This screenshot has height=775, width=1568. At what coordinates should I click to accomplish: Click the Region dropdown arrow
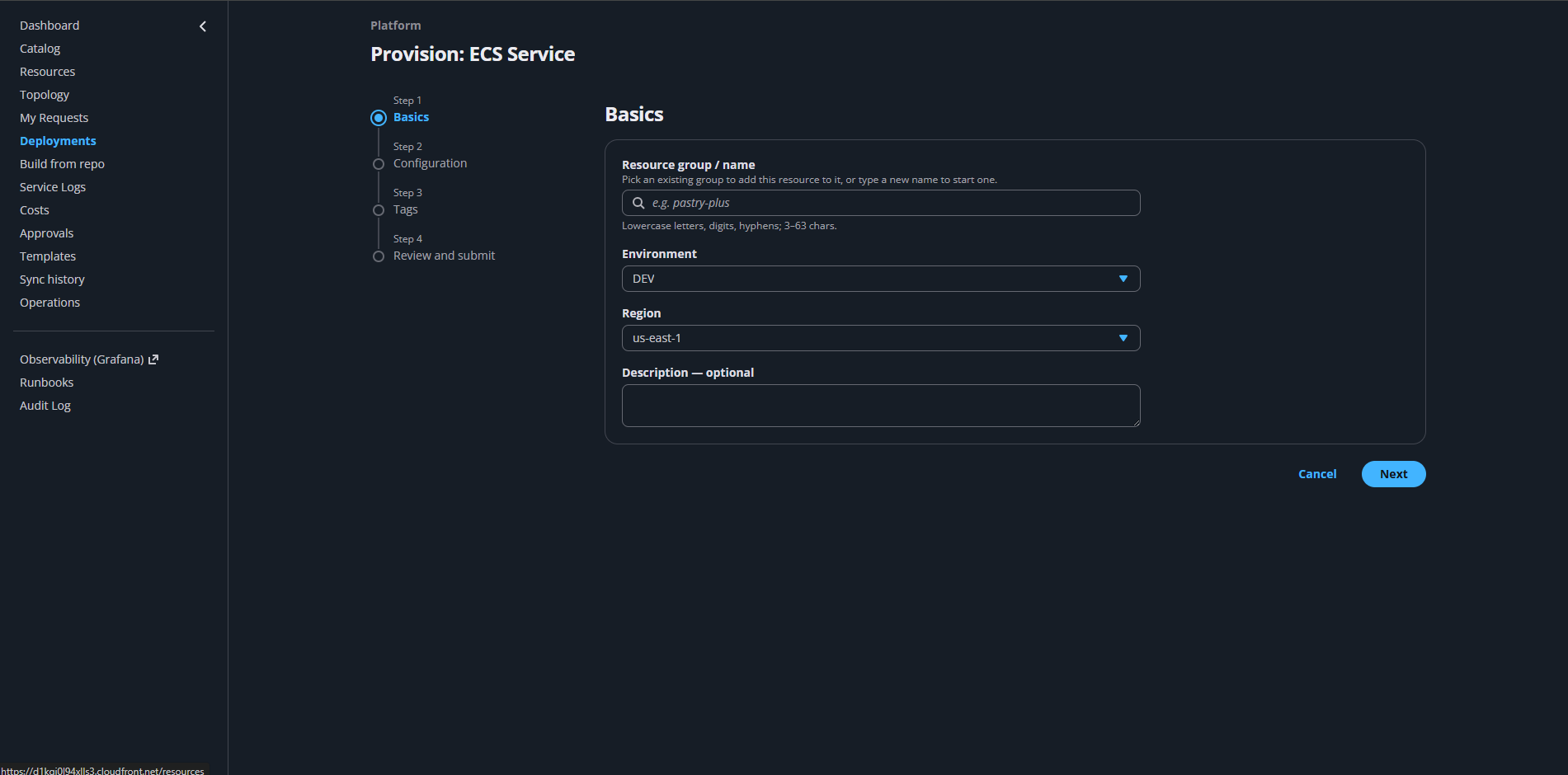click(x=1123, y=338)
